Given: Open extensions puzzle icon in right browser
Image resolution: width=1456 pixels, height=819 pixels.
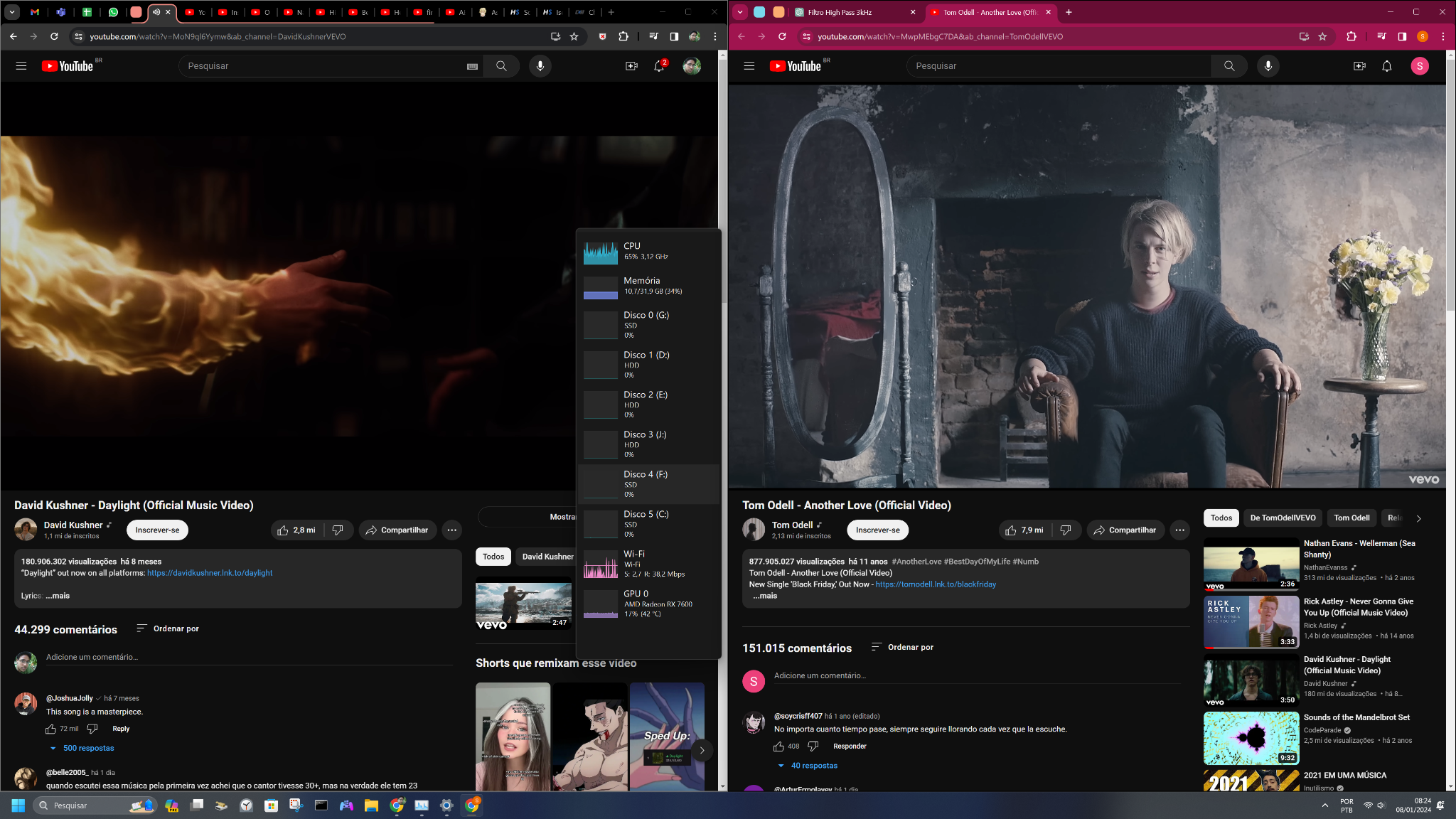Looking at the screenshot, I should 1351,37.
